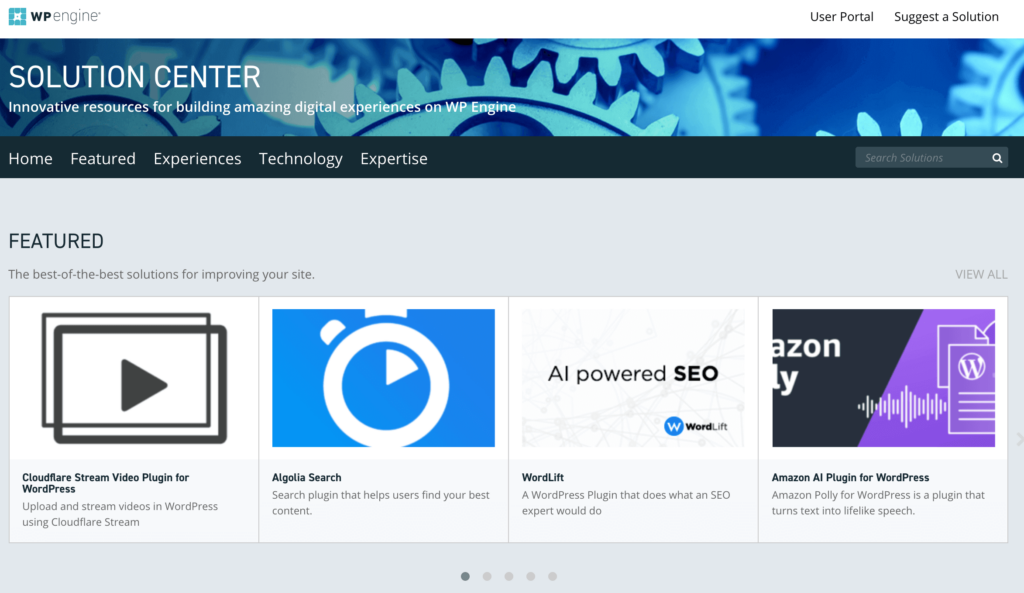Click the Search Solutions input field
Viewport: 1024px width, 593px height.
tap(920, 157)
